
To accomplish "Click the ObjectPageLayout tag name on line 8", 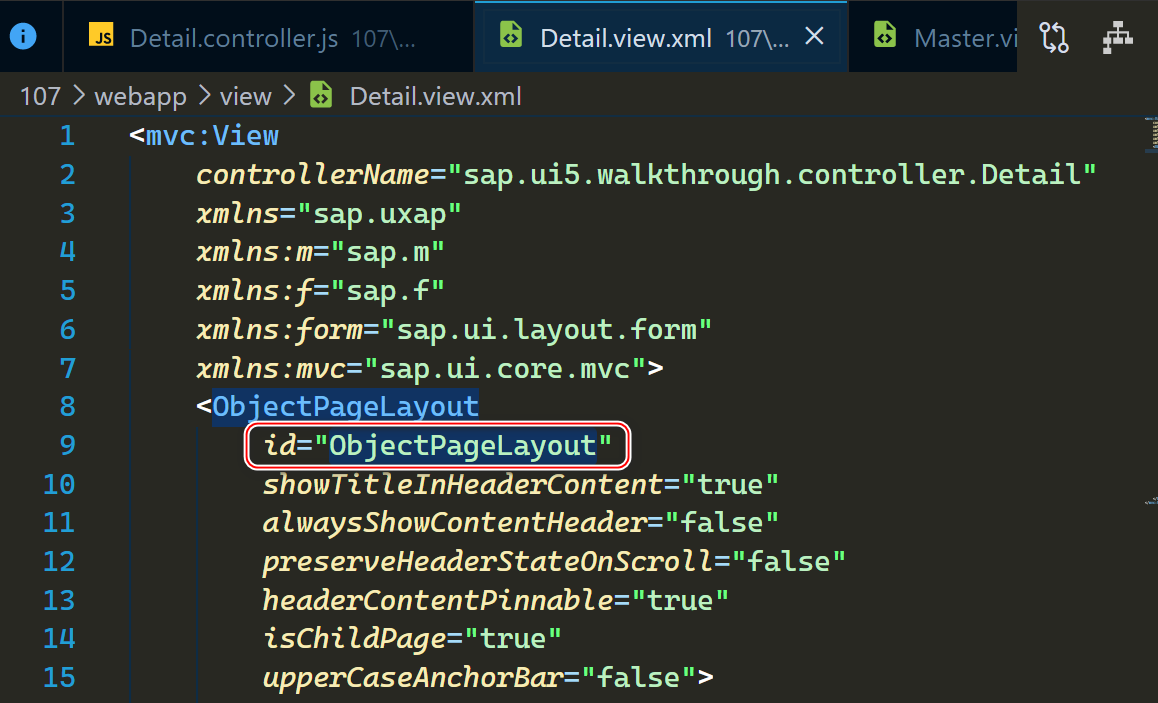I will (x=346, y=407).
